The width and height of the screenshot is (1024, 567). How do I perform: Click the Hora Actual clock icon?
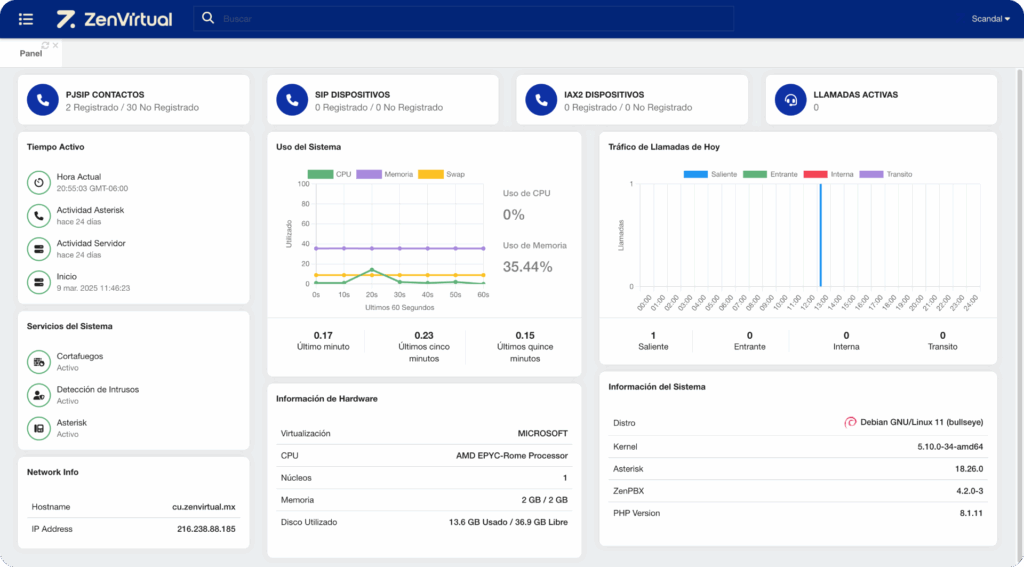coord(39,183)
